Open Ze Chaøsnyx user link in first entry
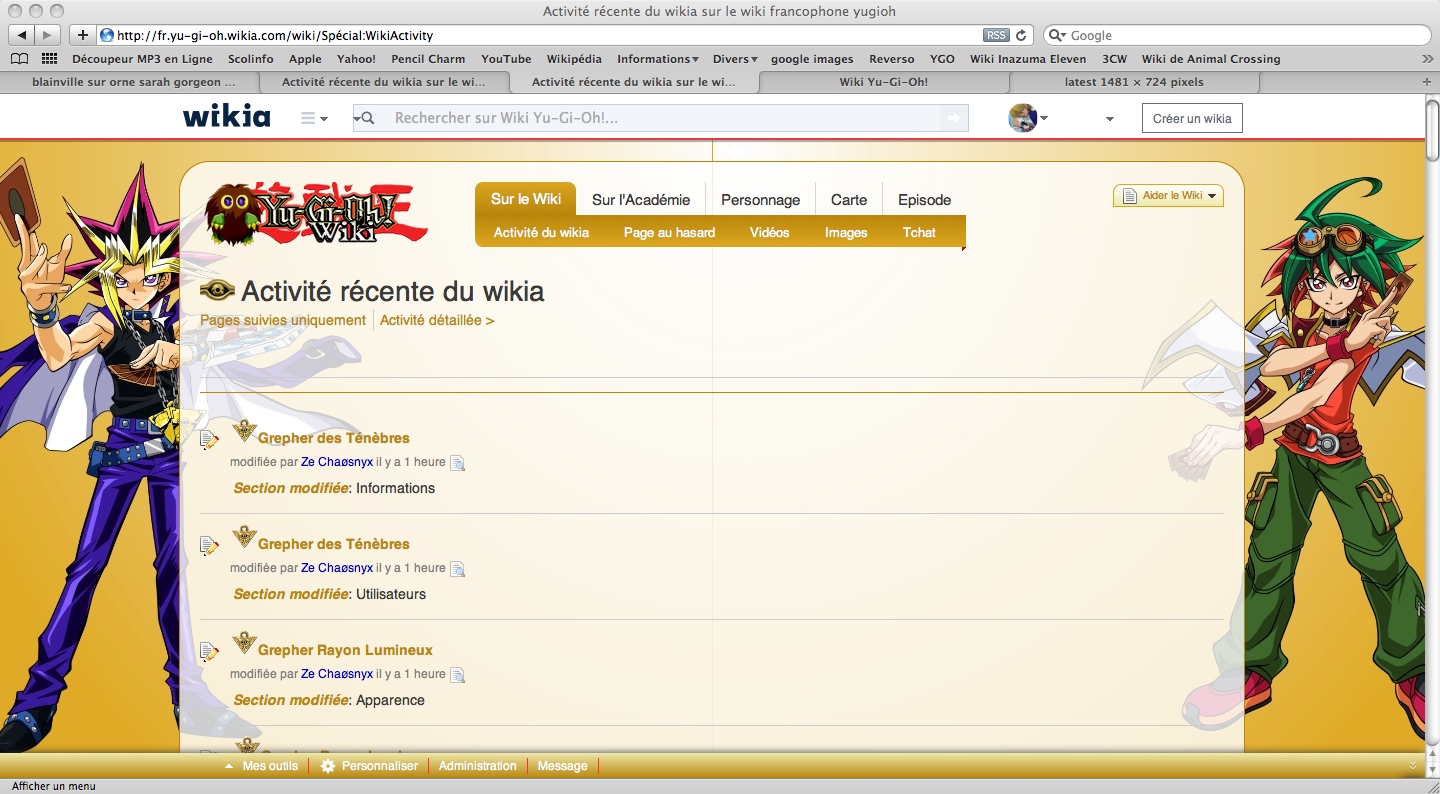The image size is (1440, 794). 337,462
